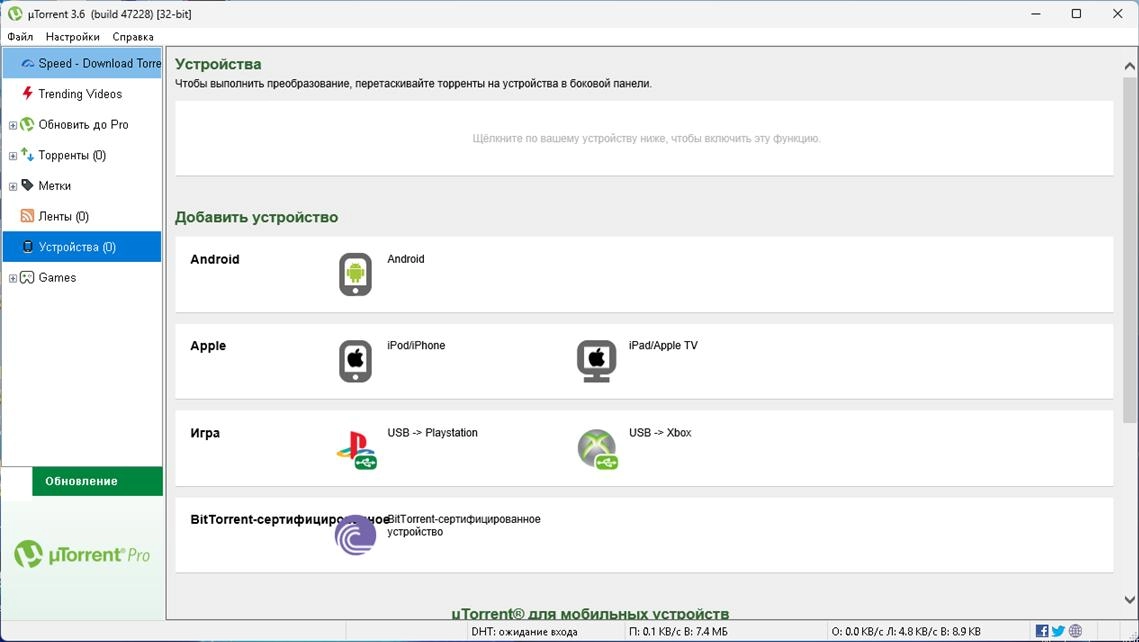The width and height of the screenshot is (1139, 642).
Task: Select Обновить до Pro sidebar item
Action: [x=84, y=124]
